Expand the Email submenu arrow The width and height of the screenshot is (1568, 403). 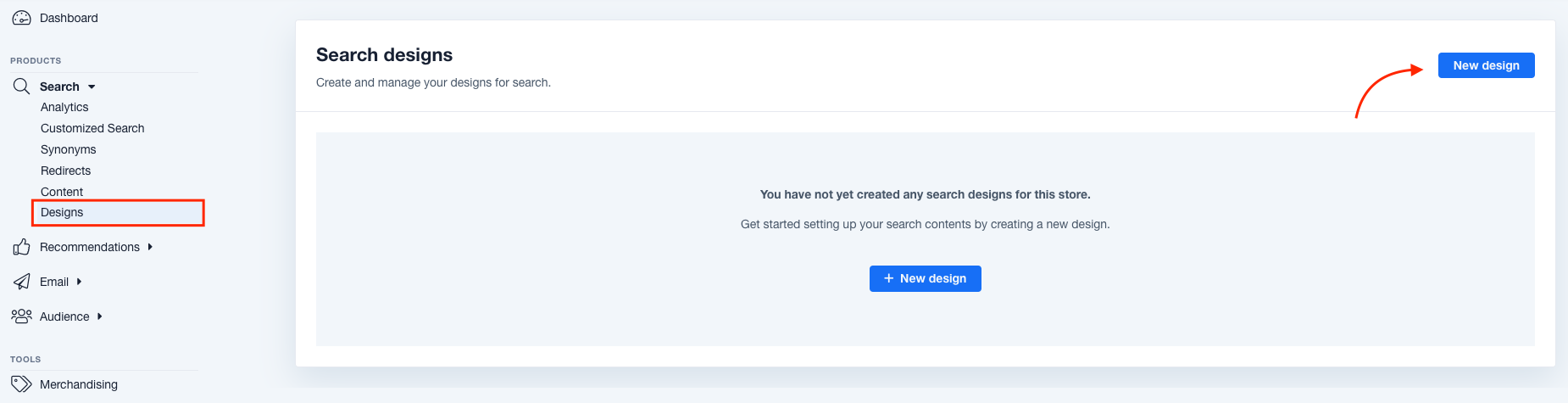[79, 282]
